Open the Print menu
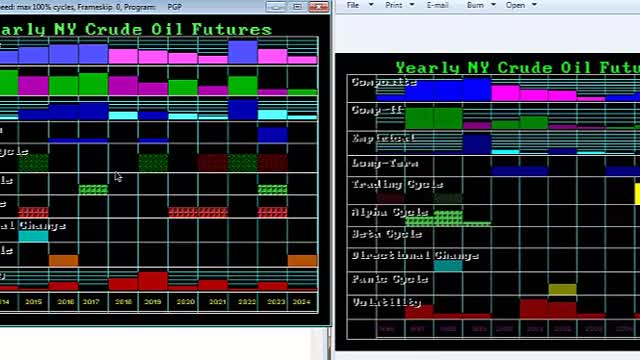The image size is (640, 360). coord(393,5)
